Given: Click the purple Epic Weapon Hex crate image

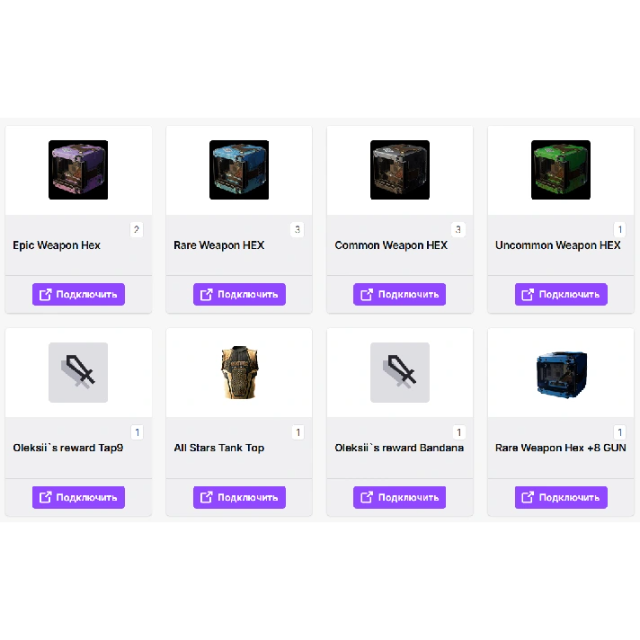Looking at the screenshot, I should pyautogui.click(x=78, y=170).
